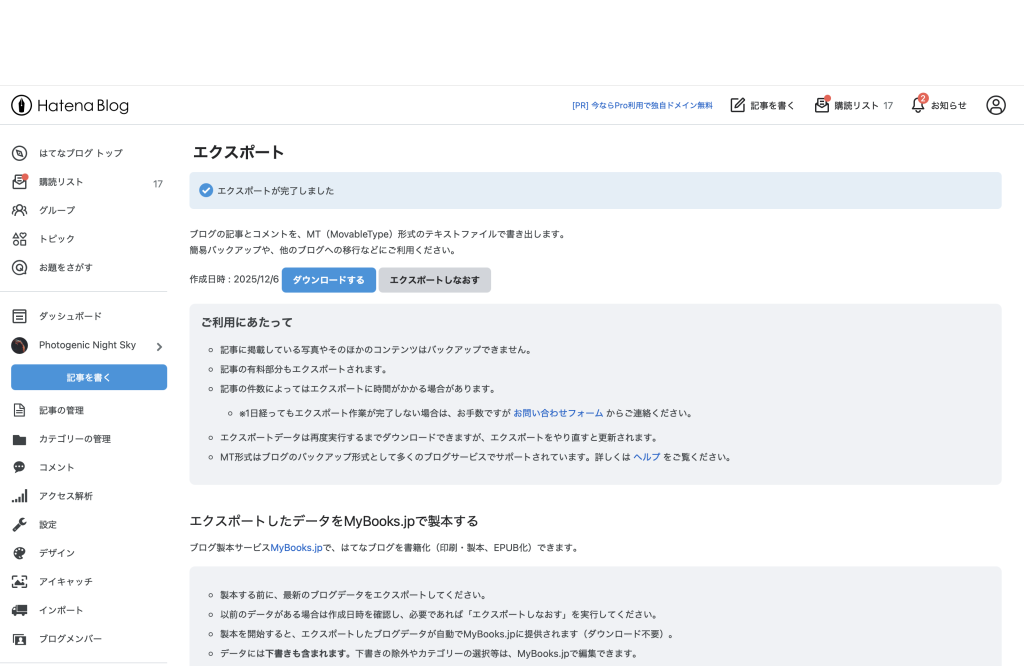Click the blue 記事を書く sidebar button
Viewport: 1024px width, 666px height.
[89, 377]
